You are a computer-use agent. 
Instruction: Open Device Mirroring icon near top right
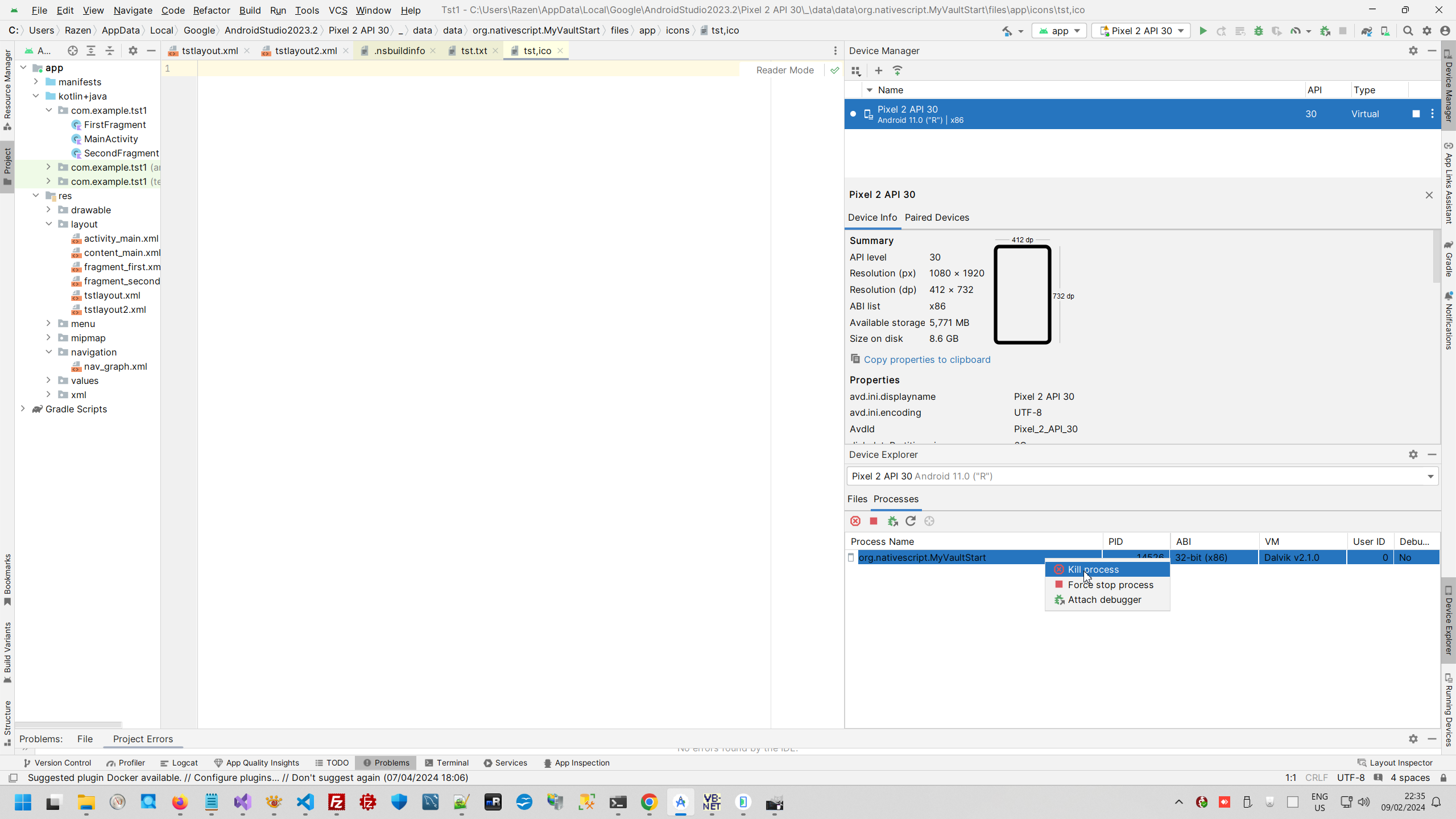1386,31
